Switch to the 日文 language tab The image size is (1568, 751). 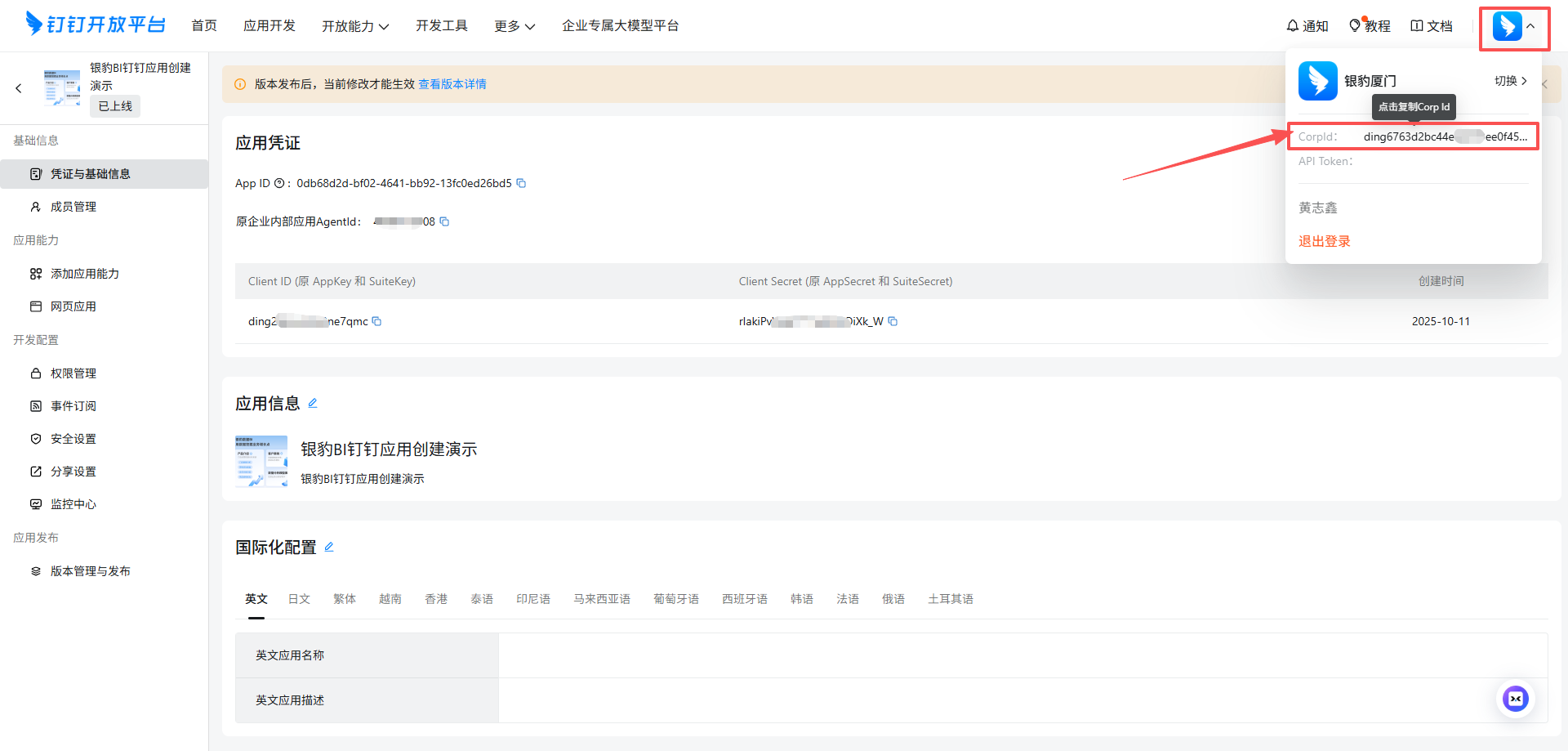pyautogui.click(x=299, y=598)
